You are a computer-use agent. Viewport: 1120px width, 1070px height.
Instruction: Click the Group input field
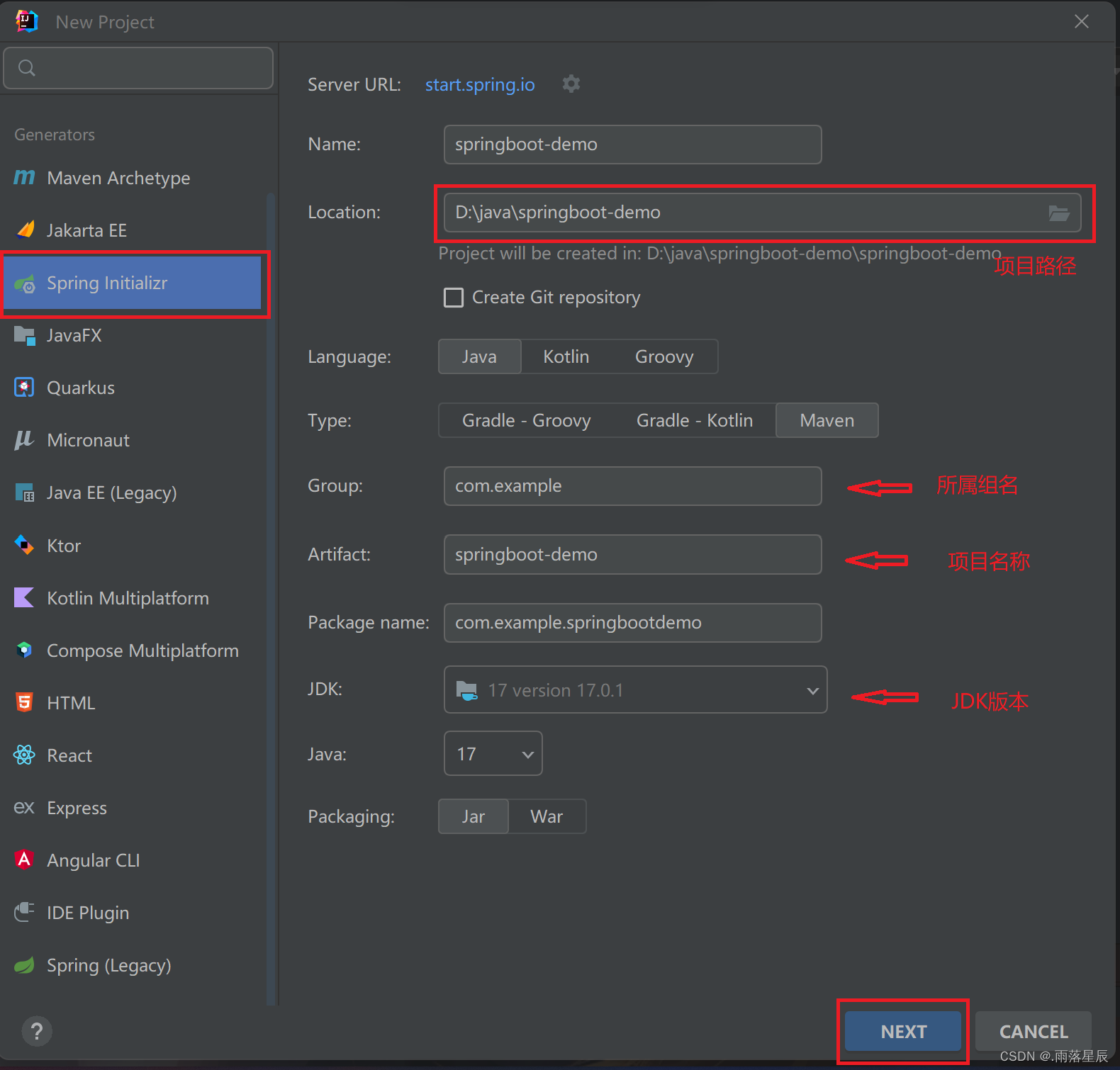click(632, 486)
